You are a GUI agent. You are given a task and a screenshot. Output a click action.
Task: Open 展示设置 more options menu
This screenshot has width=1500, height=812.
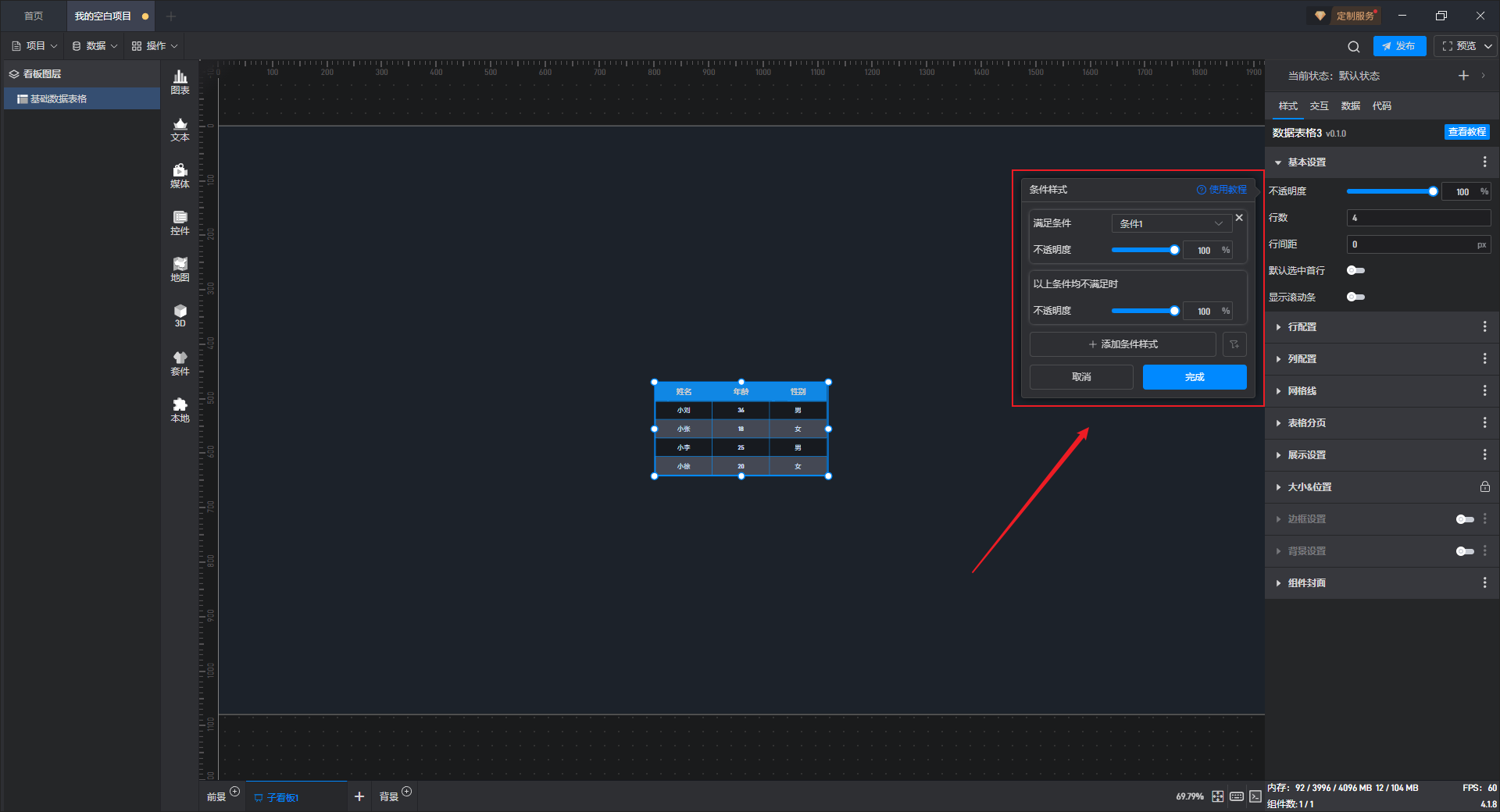[x=1484, y=454]
